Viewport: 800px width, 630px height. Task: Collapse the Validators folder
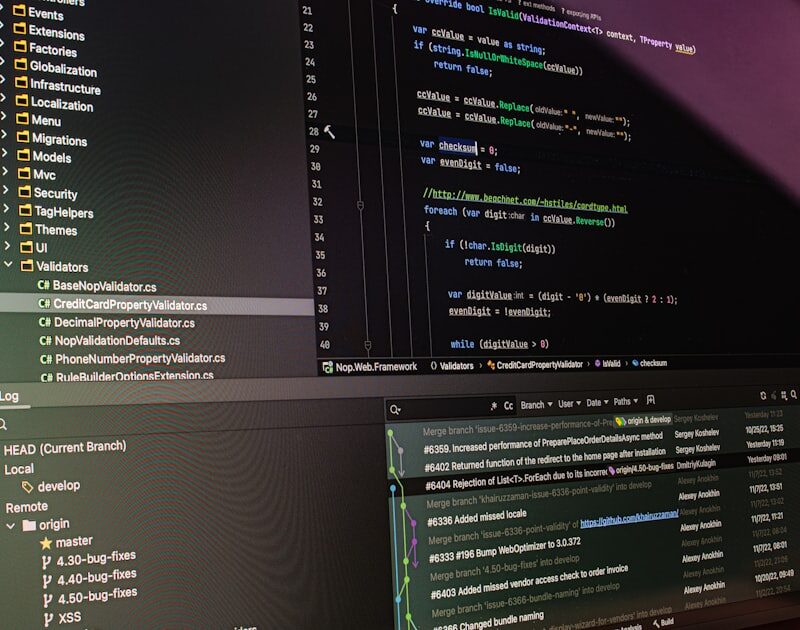[x=6, y=266]
